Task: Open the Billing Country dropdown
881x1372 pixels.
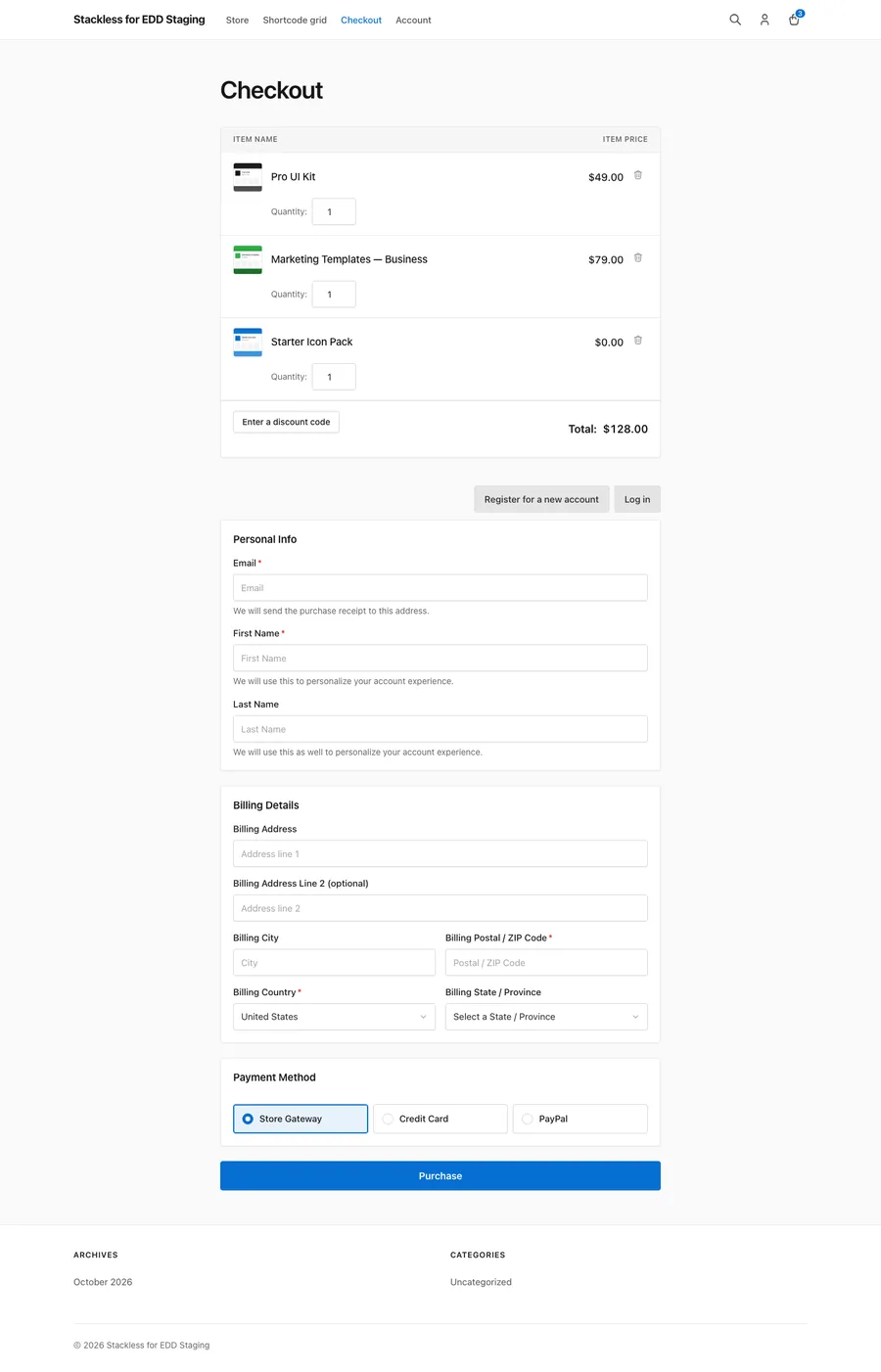Action: (334, 1017)
